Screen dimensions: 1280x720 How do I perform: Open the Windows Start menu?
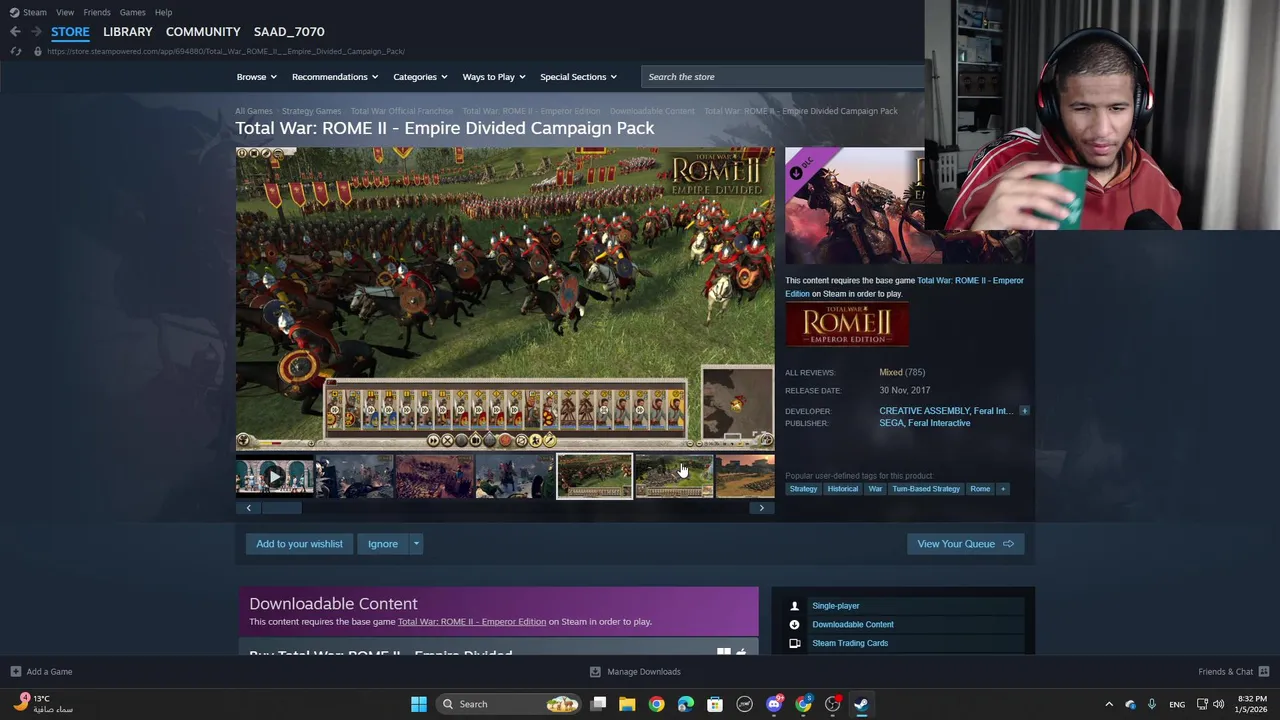point(419,704)
